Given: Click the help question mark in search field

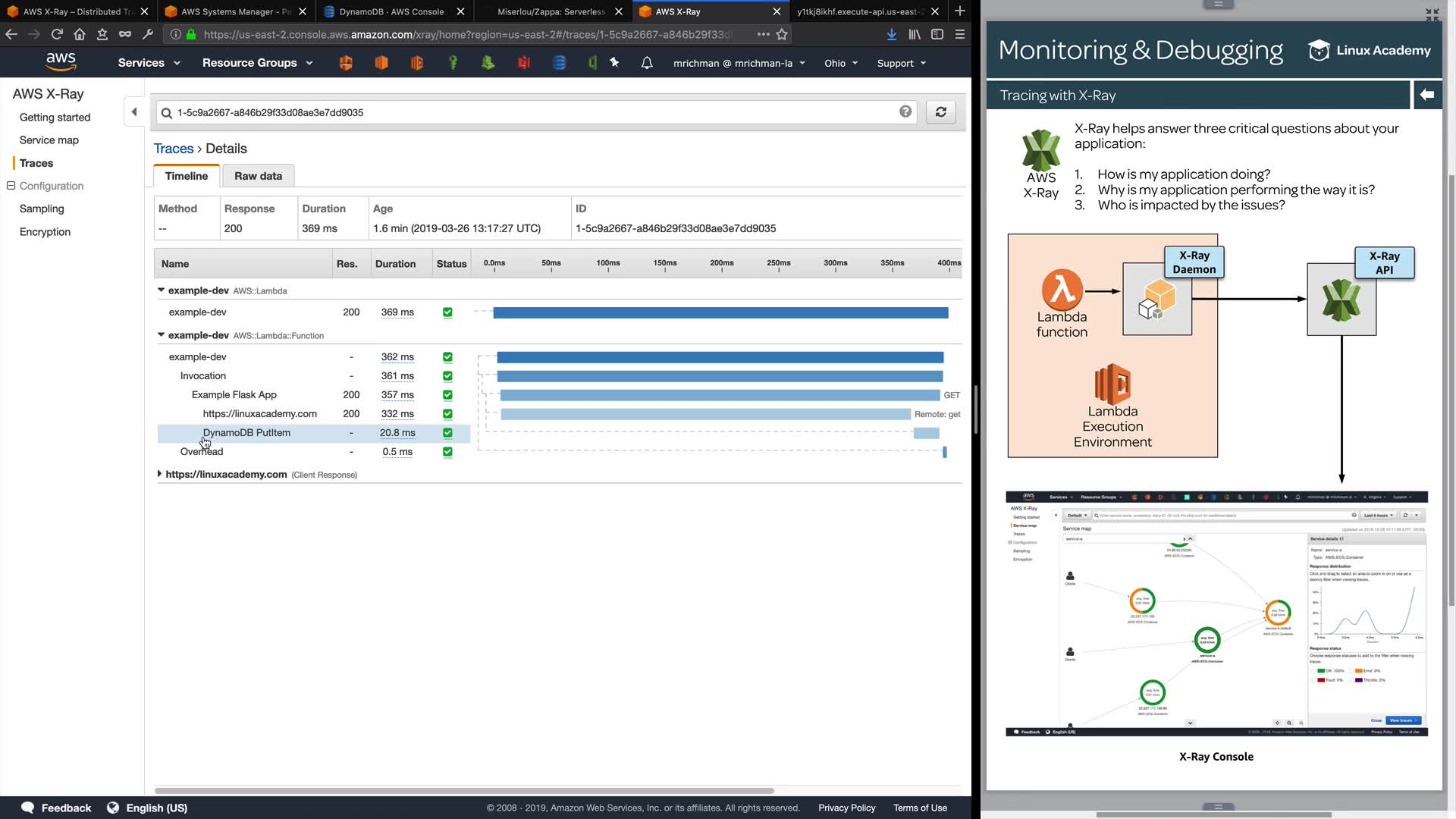Looking at the screenshot, I should point(905,112).
